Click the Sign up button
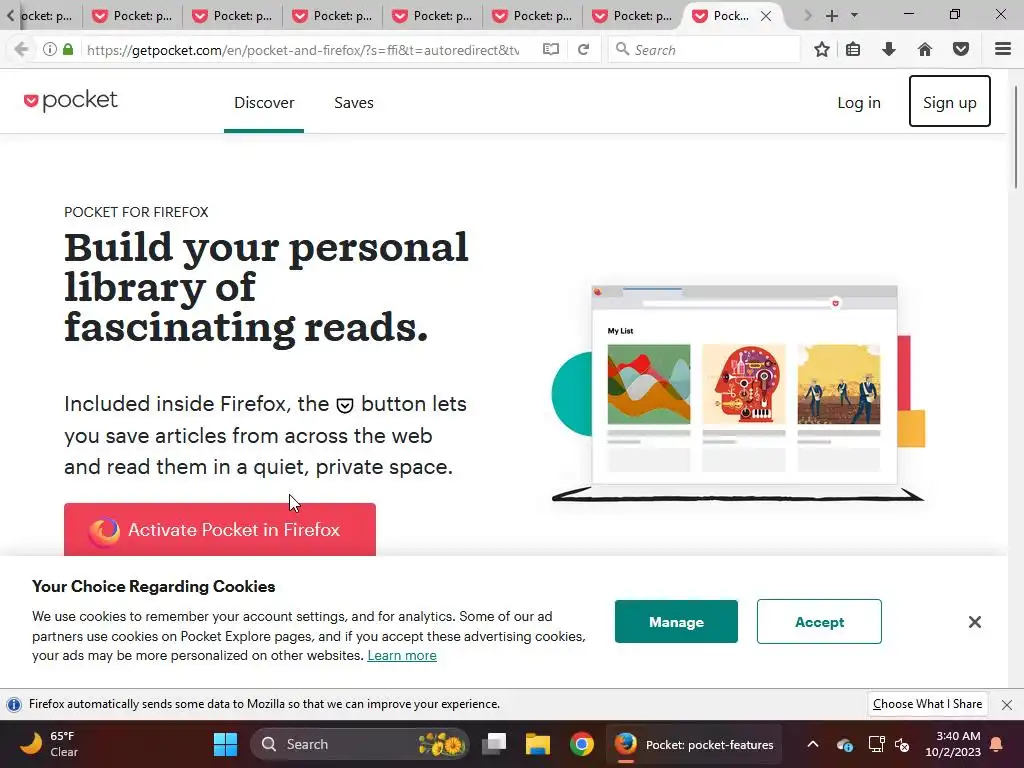Screen dimensions: 1024x768 [x=950, y=101]
